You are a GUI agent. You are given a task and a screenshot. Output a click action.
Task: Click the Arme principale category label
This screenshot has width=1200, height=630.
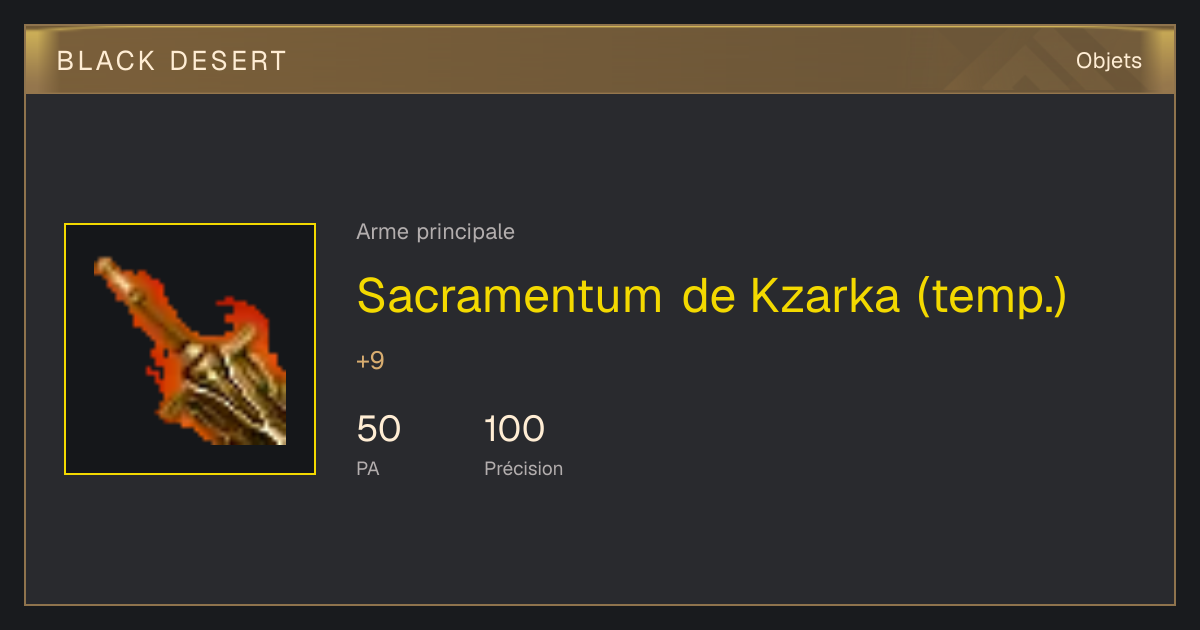(435, 232)
